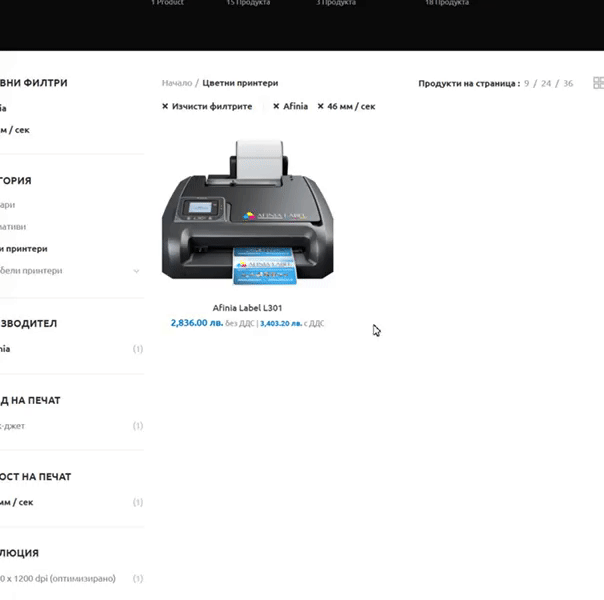Expand the black-and-white printers category chevron
The width and height of the screenshot is (604, 600).
pyautogui.click(x=136, y=271)
